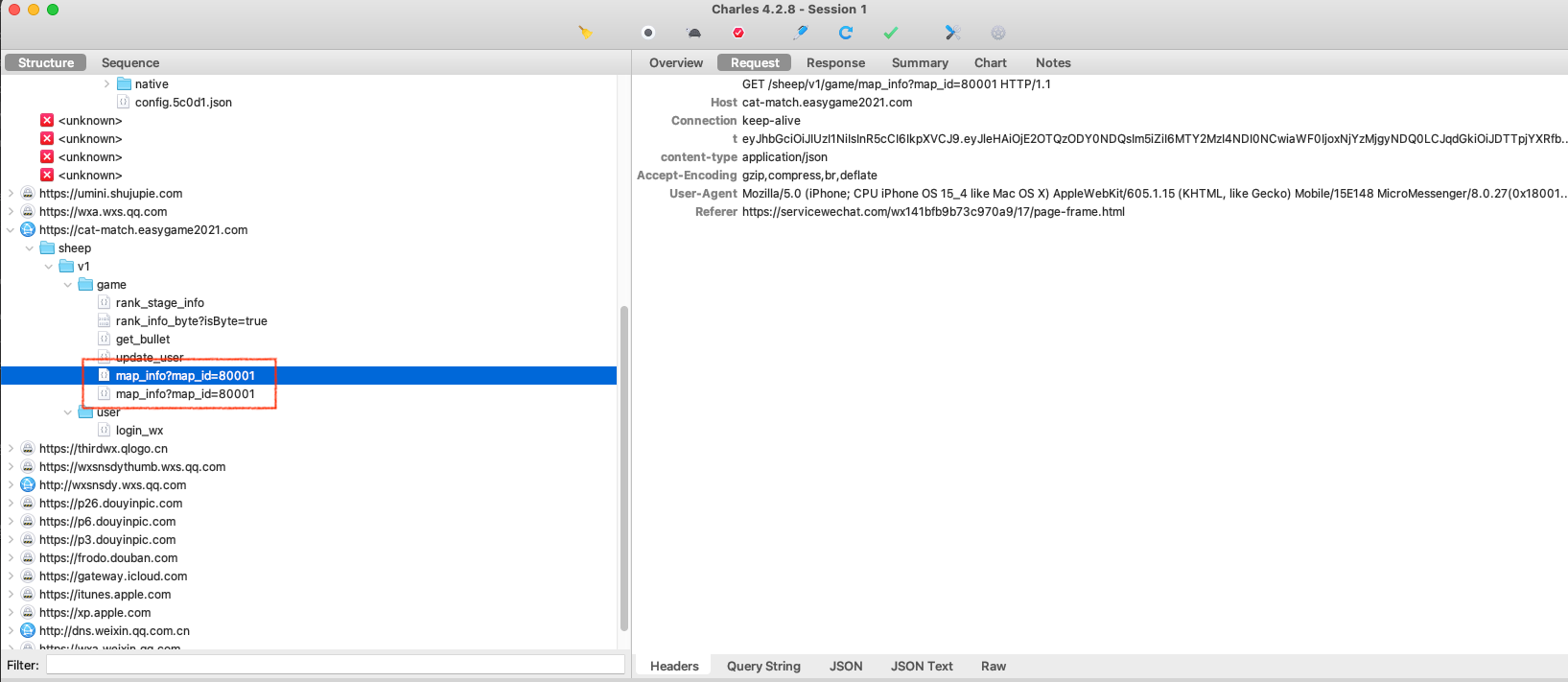Click the green validate checkmark icon

tap(891, 33)
